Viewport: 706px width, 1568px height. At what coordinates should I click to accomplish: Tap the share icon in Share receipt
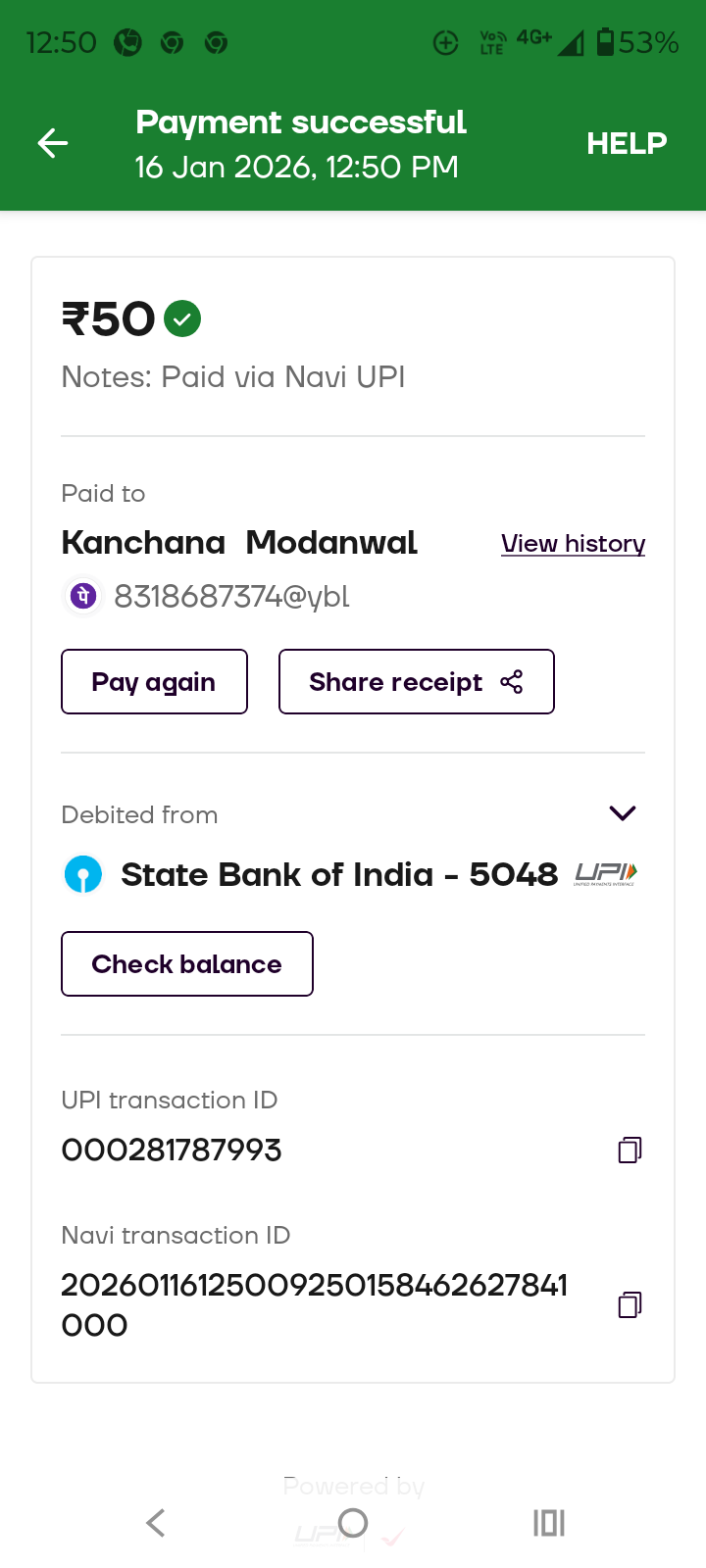coord(511,682)
